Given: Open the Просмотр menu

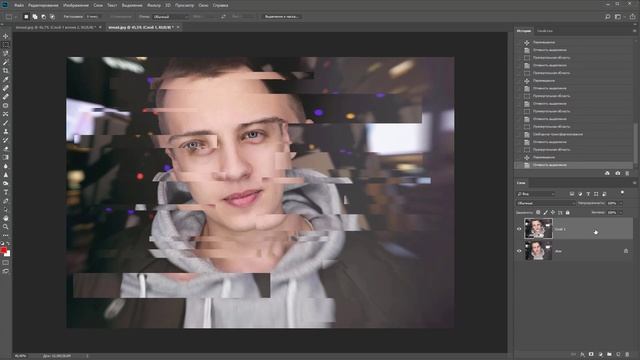Looking at the screenshot, I should 184,5.
